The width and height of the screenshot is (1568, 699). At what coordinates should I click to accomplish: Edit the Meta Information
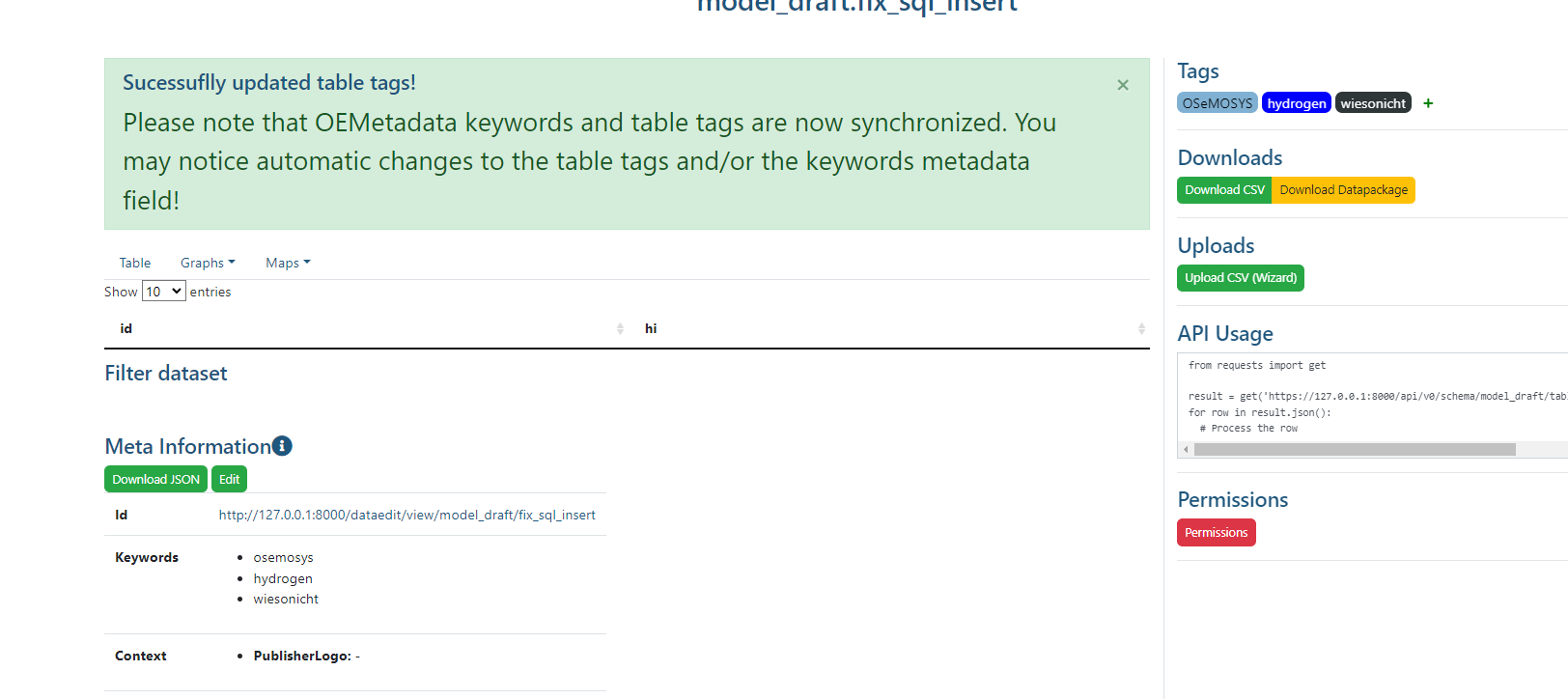pyautogui.click(x=229, y=479)
